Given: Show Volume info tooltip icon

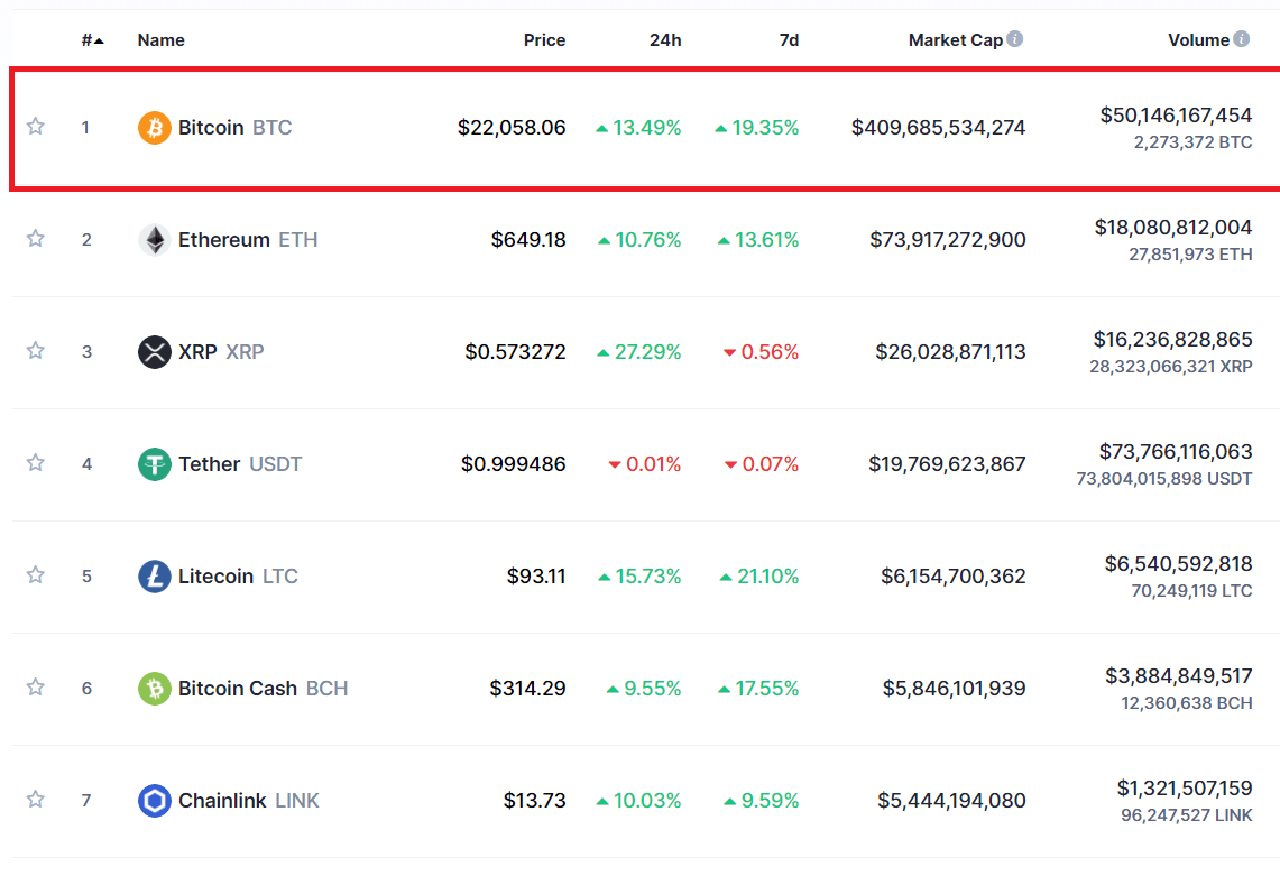Looking at the screenshot, I should (x=1241, y=39).
